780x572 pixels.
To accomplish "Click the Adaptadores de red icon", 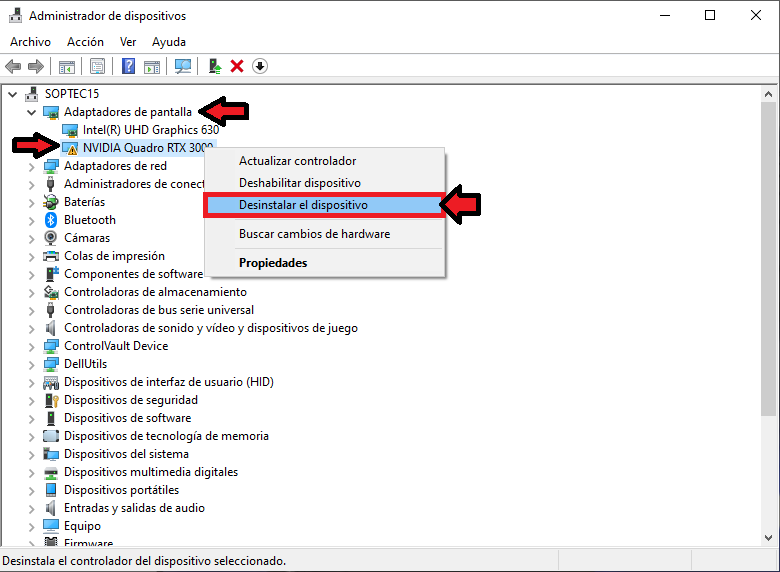I will coord(51,166).
